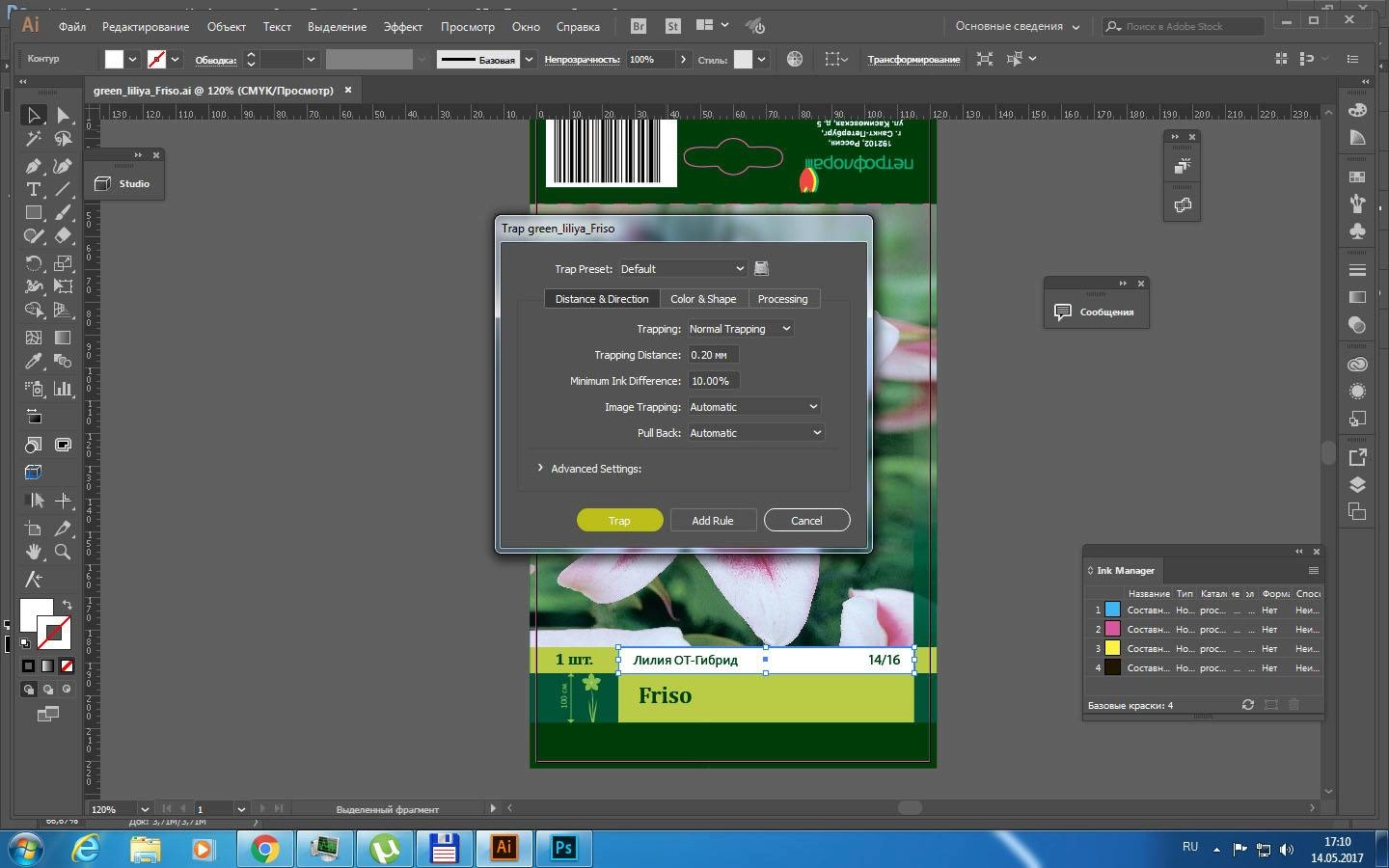Screen dimensions: 1389x868
Task: Click the yellow ink swatch in Ink Manager
Action: click(x=1112, y=648)
